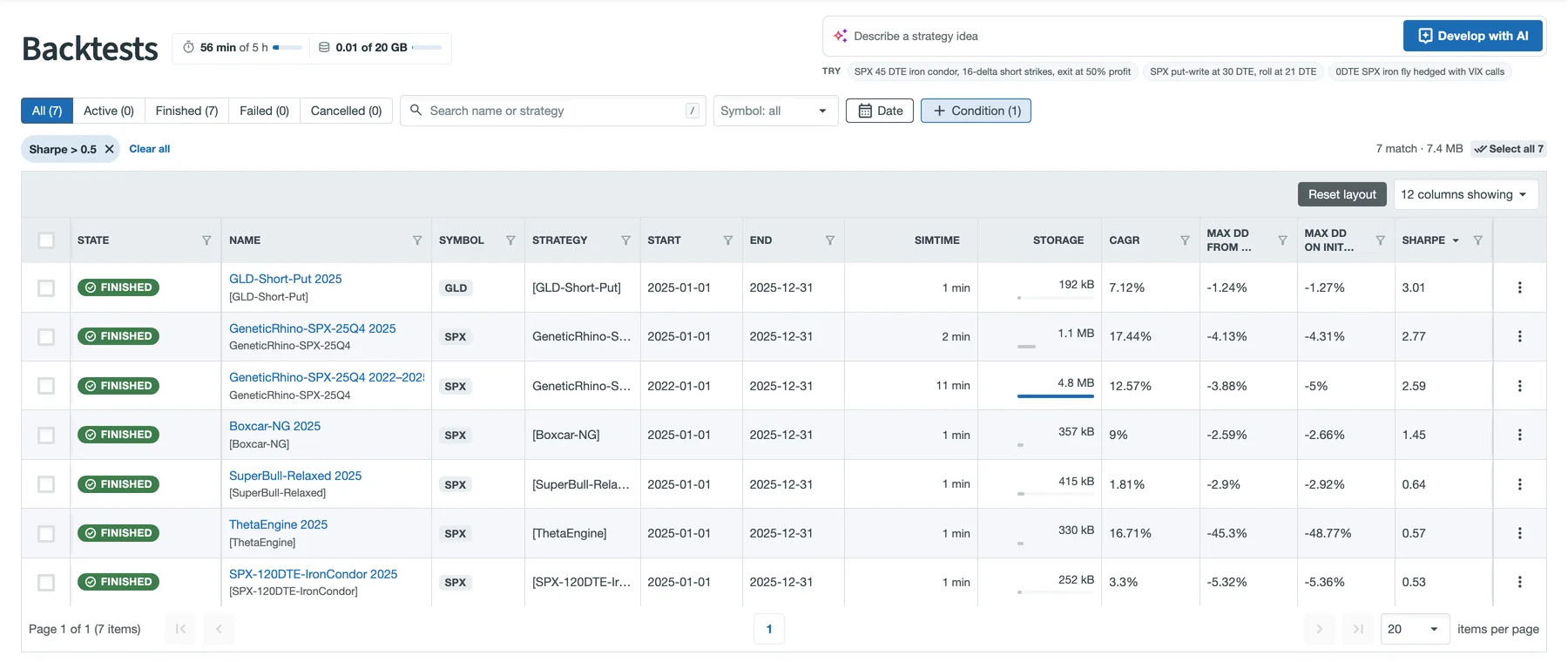1568x662 pixels.
Task: Click the Clear all link
Action: (150, 149)
